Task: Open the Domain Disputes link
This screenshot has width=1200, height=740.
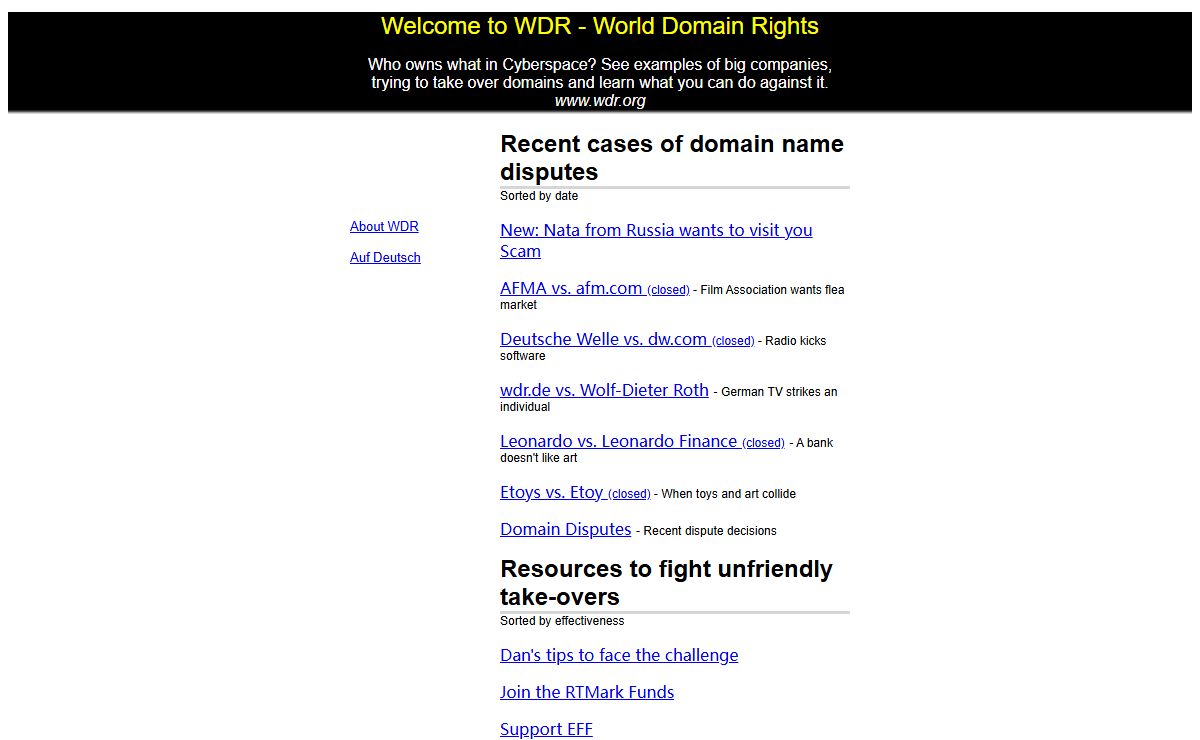Action: pyautogui.click(x=566, y=529)
